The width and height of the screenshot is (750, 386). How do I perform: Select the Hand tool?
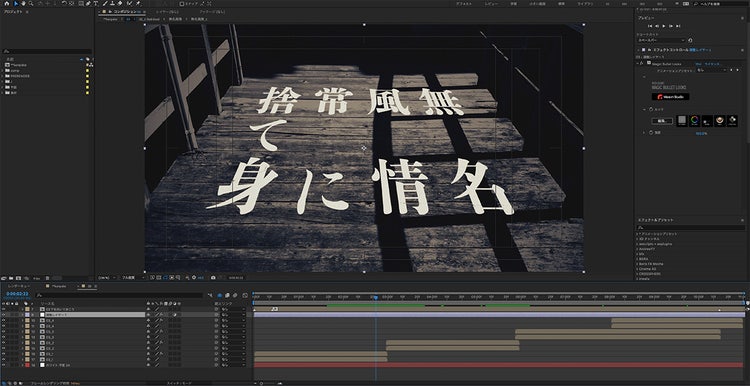(x=23, y=3)
